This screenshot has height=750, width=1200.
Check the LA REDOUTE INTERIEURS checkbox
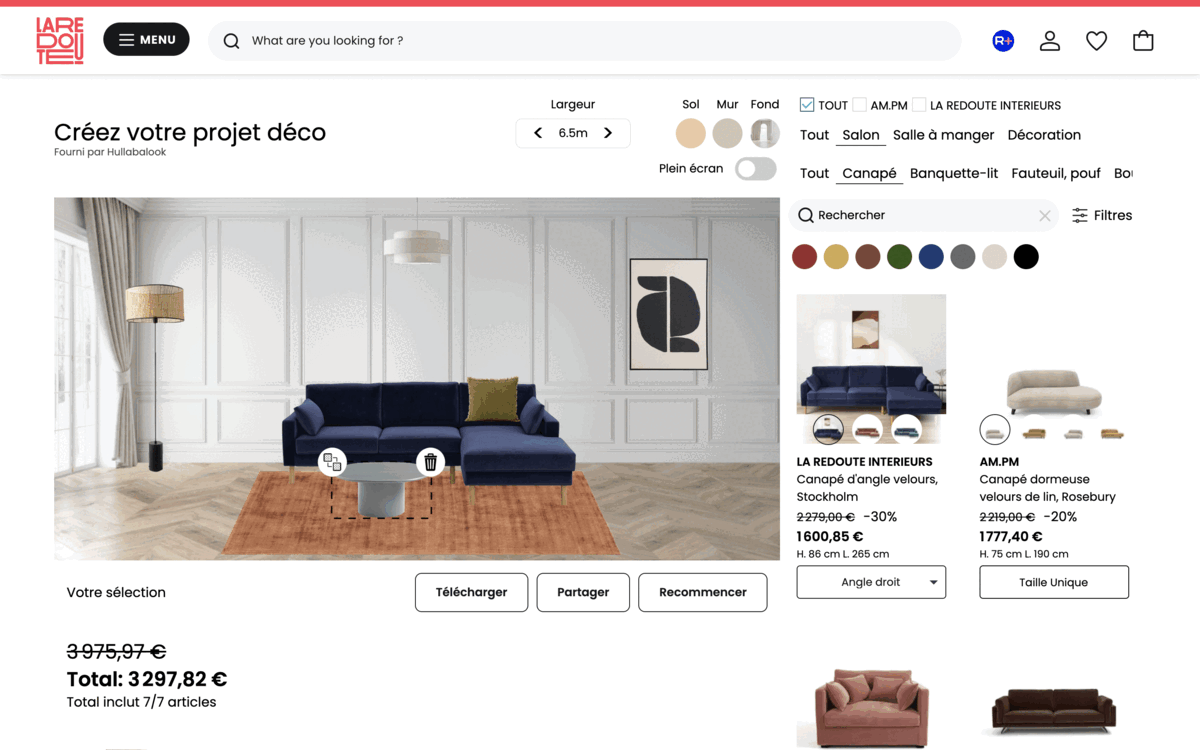point(919,105)
